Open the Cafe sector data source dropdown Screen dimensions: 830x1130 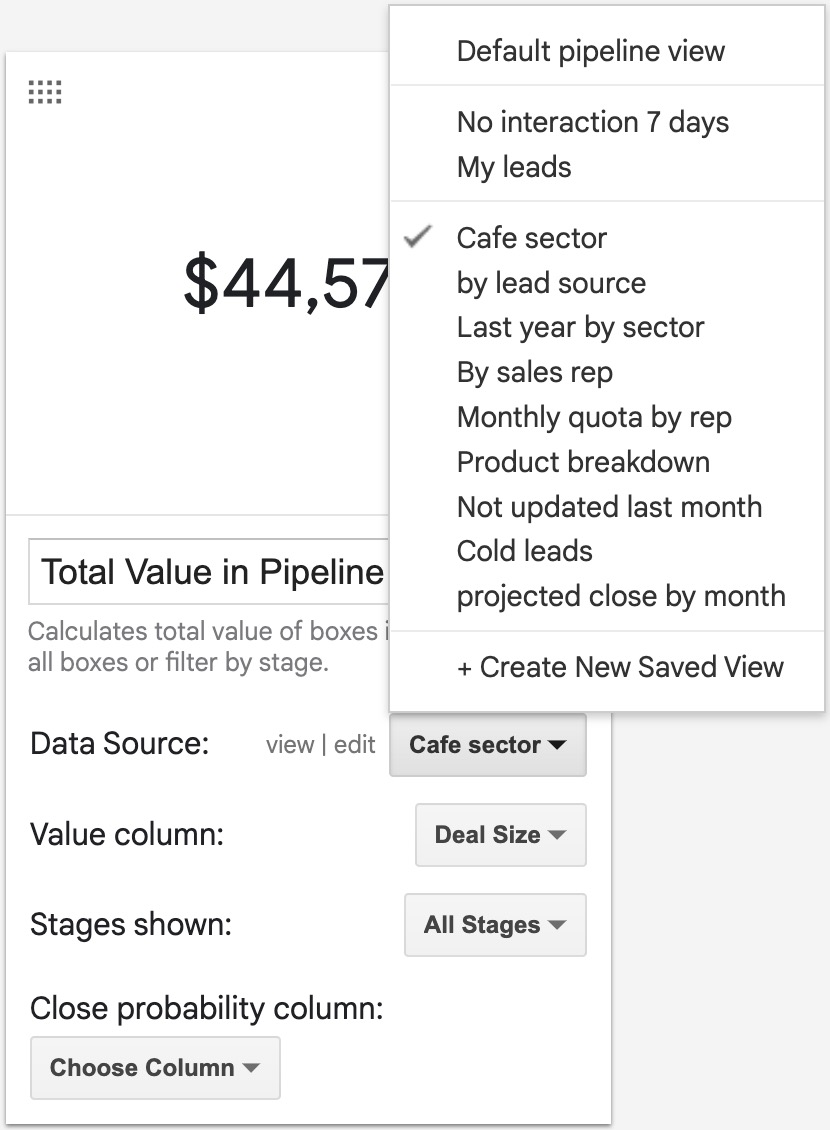487,745
